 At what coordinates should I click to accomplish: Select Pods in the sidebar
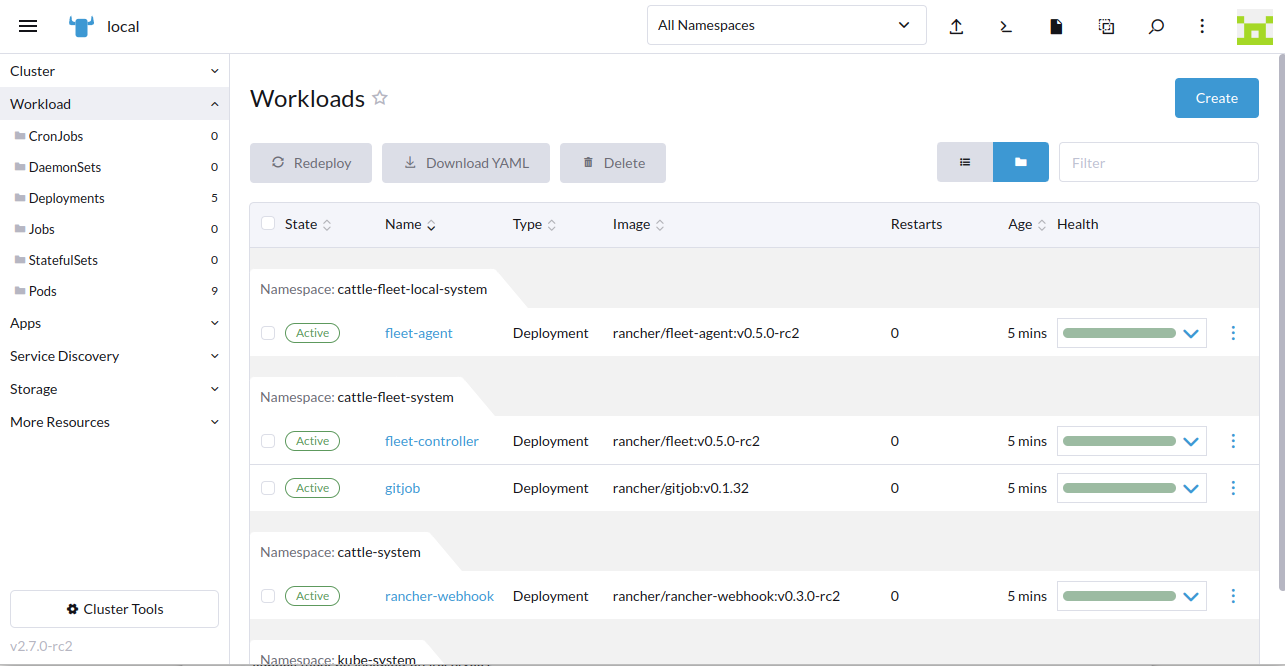point(43,291)
